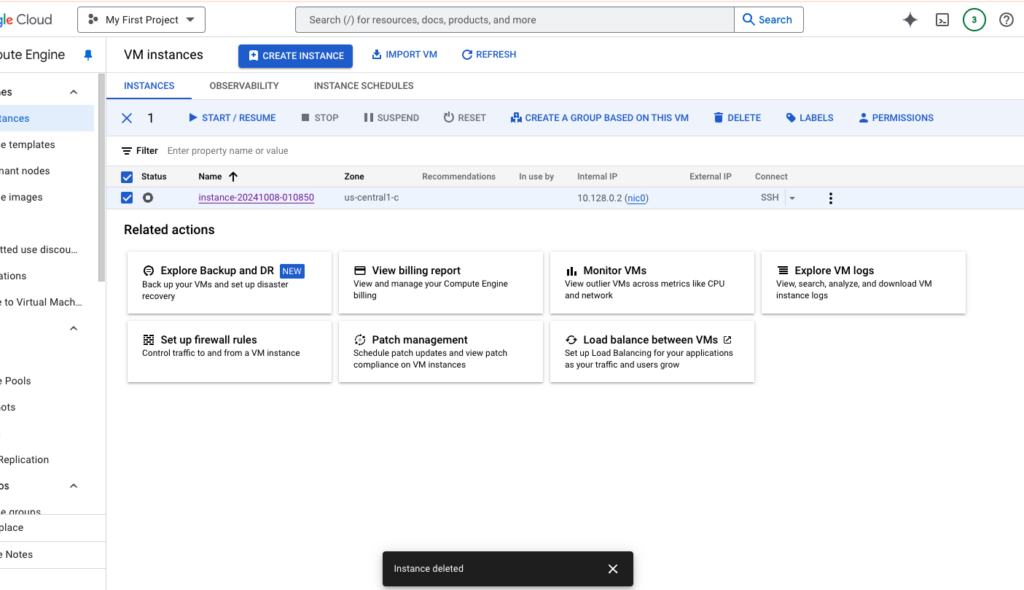
Task: Click the pin icon beside Compute Engine
Action: tap(88, 55)
